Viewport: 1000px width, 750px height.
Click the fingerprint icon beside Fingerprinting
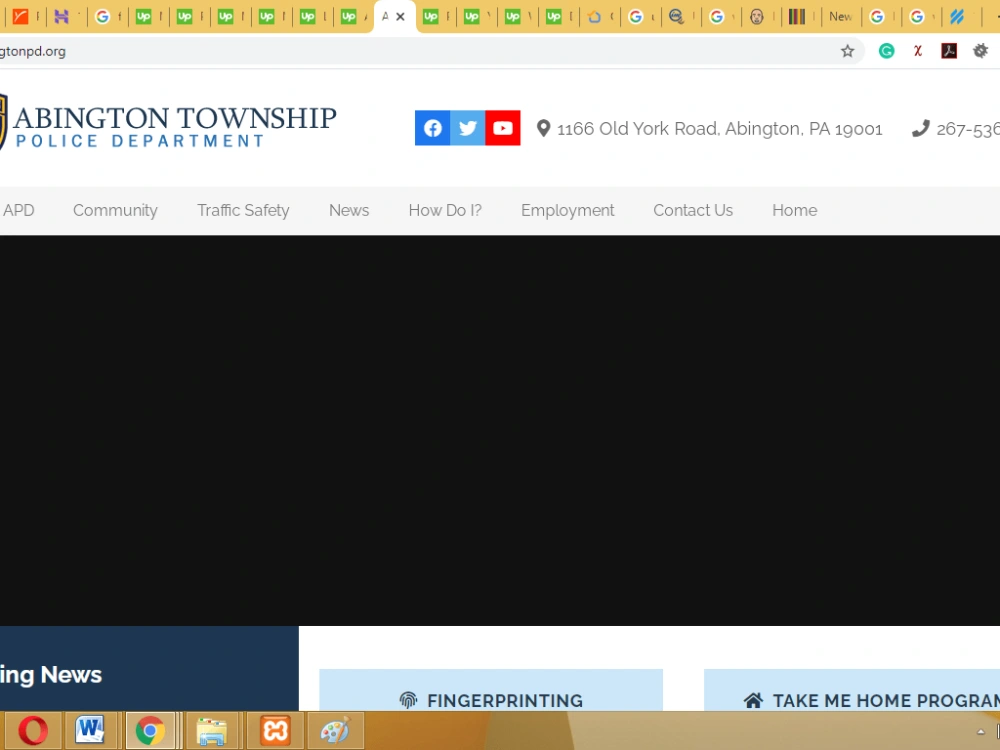pos(408,700)
